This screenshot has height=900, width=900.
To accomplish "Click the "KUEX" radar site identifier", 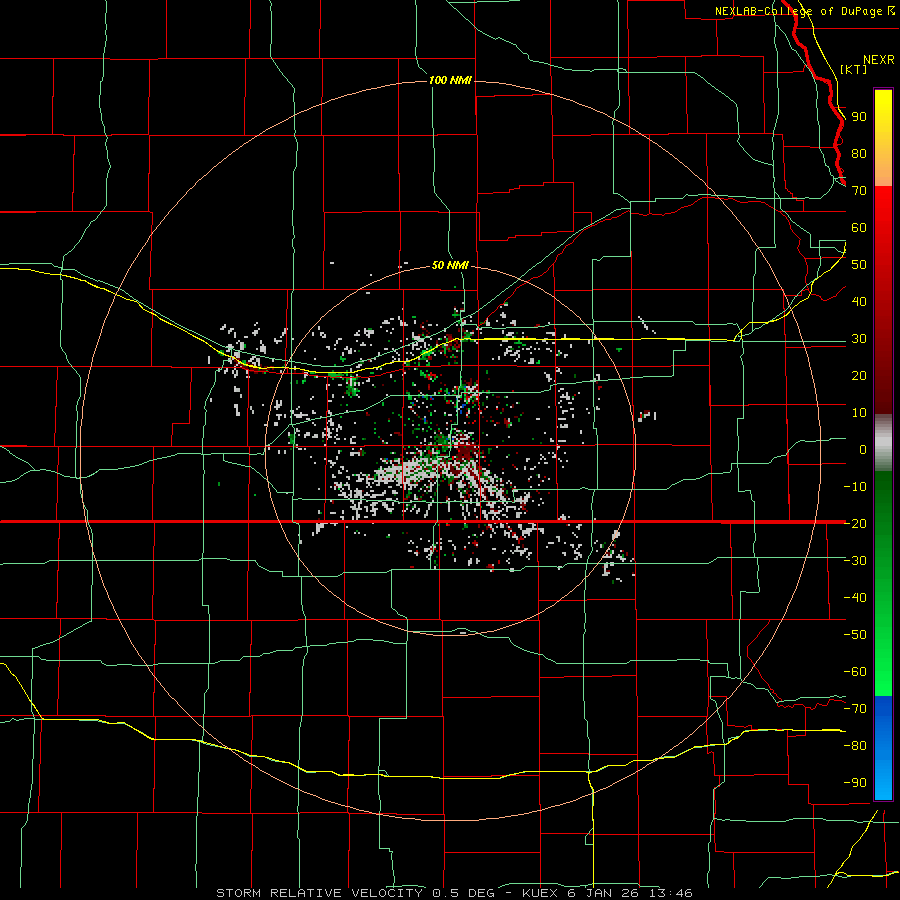I will (x=540, y=893).
